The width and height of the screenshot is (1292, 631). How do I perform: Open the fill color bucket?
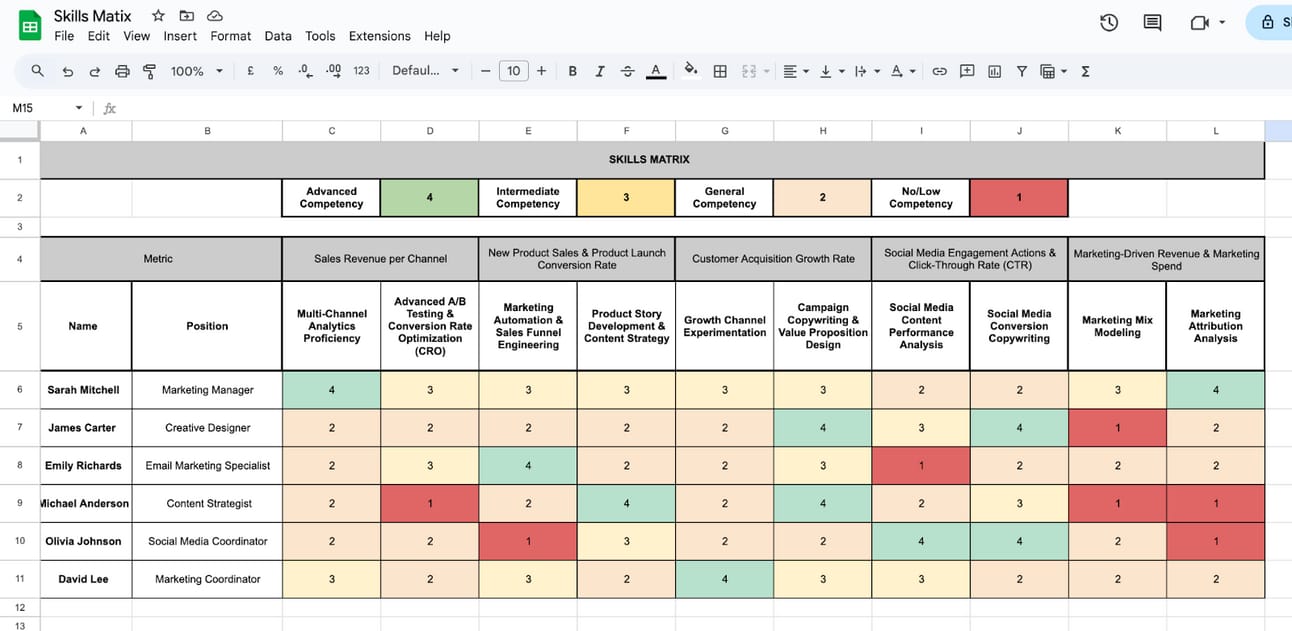click(690, 71)
